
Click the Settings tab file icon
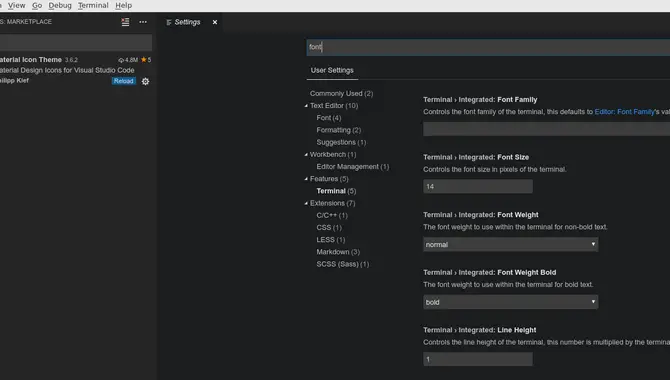169,22
